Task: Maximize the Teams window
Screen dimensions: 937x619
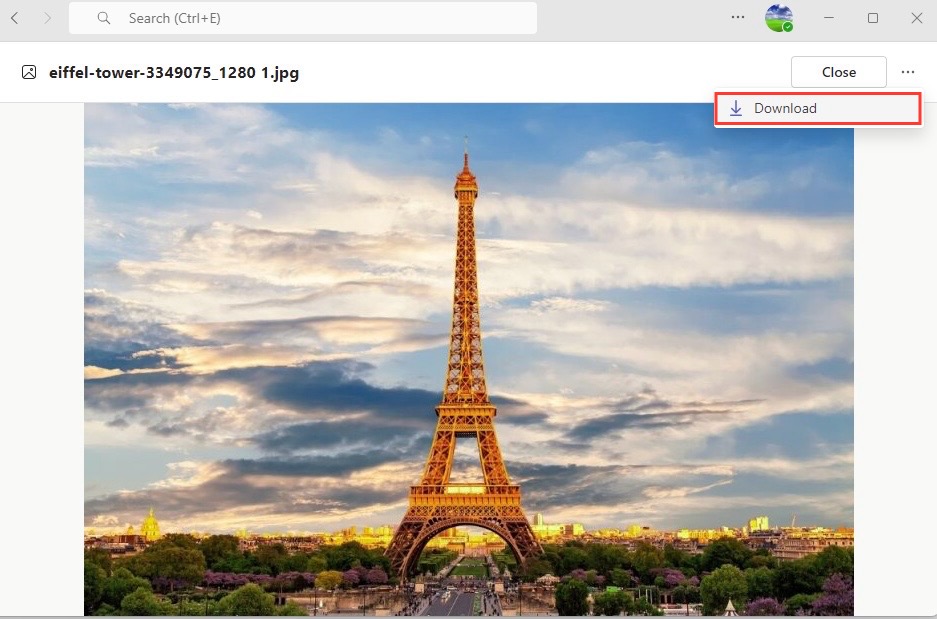Action: pos(873,18)
